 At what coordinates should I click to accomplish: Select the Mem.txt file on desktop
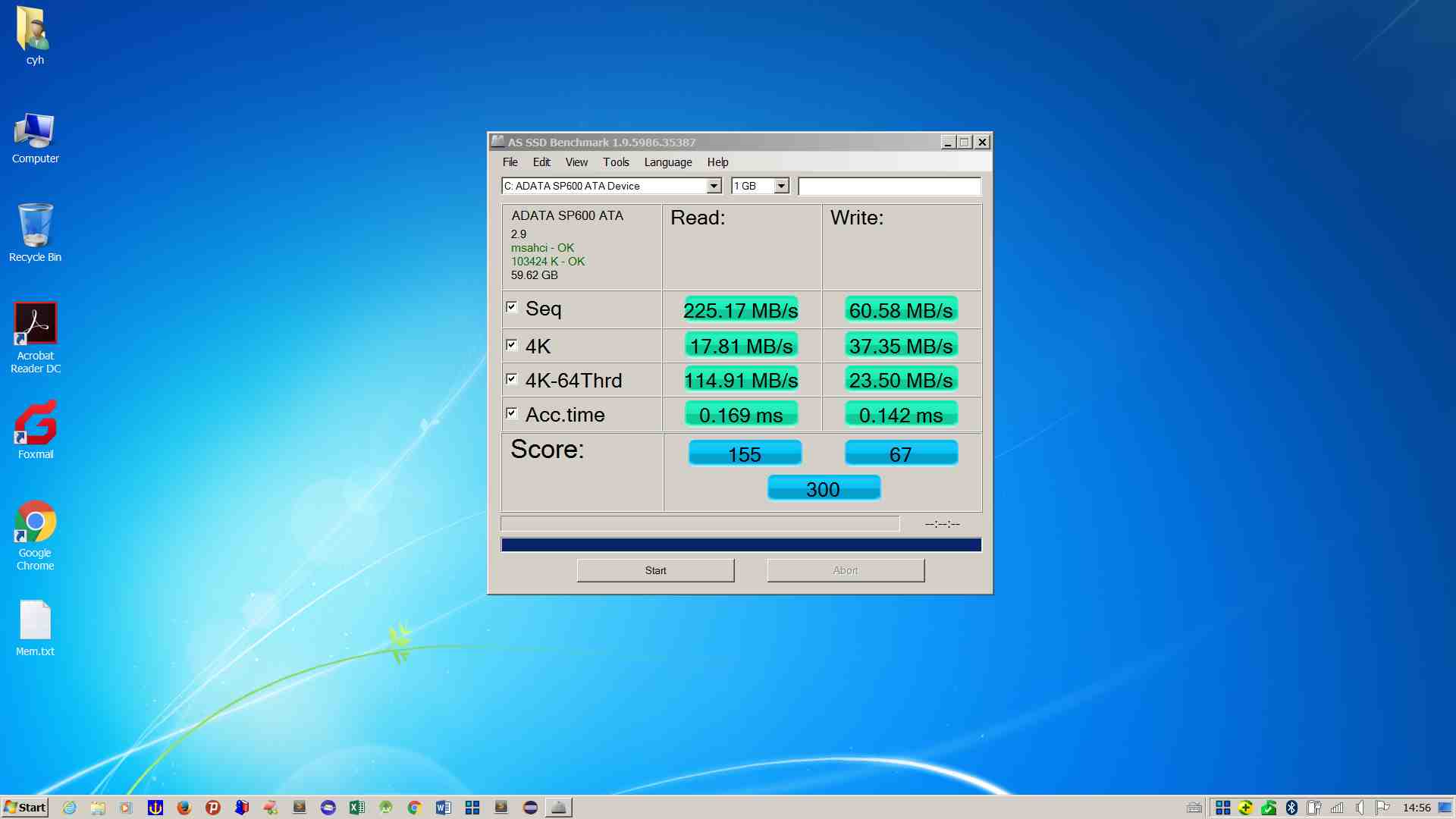point(35,628)
